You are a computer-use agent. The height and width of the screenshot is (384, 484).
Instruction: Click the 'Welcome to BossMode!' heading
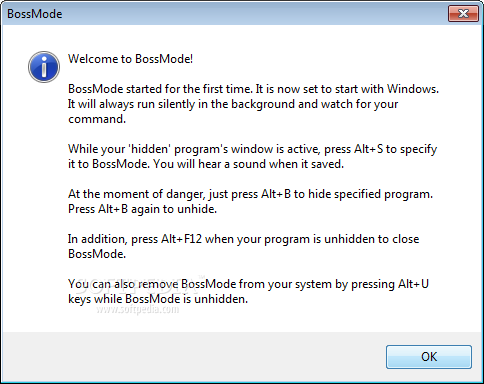point(130,59)
